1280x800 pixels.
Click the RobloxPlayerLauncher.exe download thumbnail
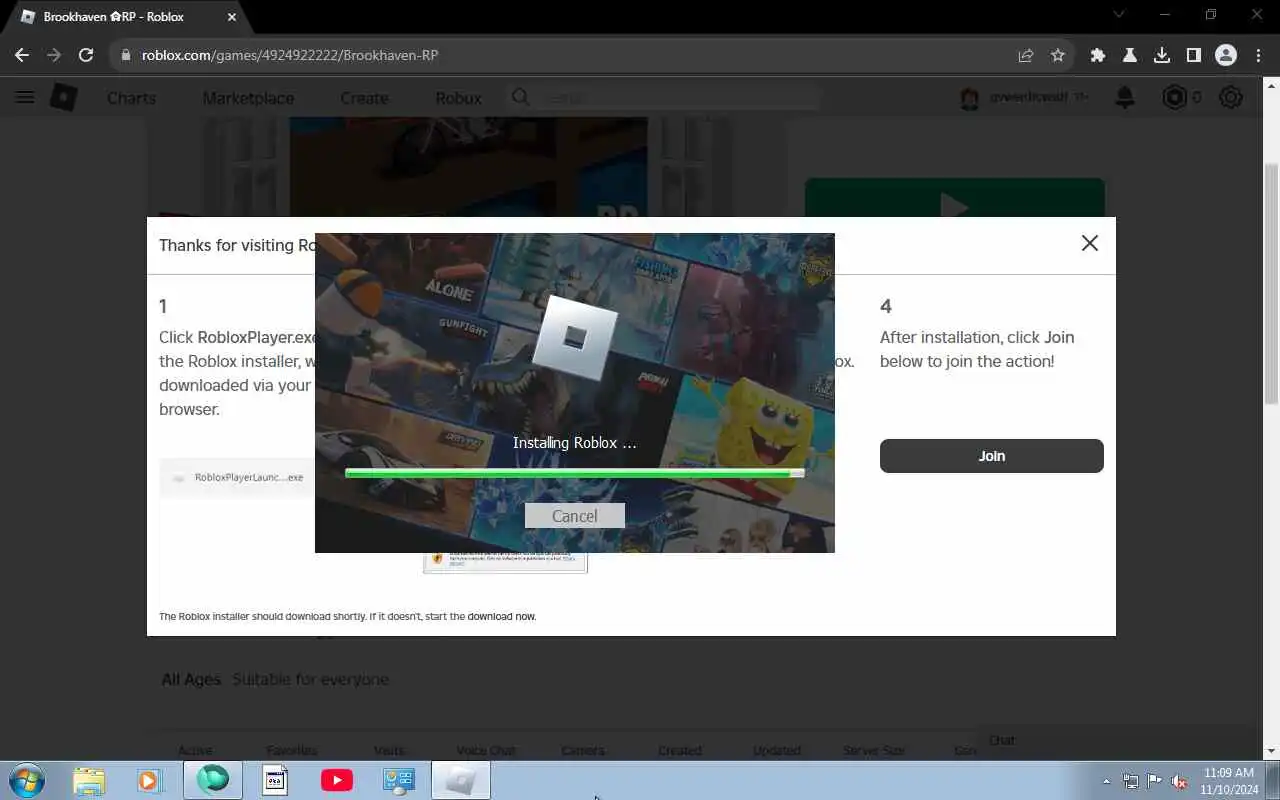tap(237, 477)
